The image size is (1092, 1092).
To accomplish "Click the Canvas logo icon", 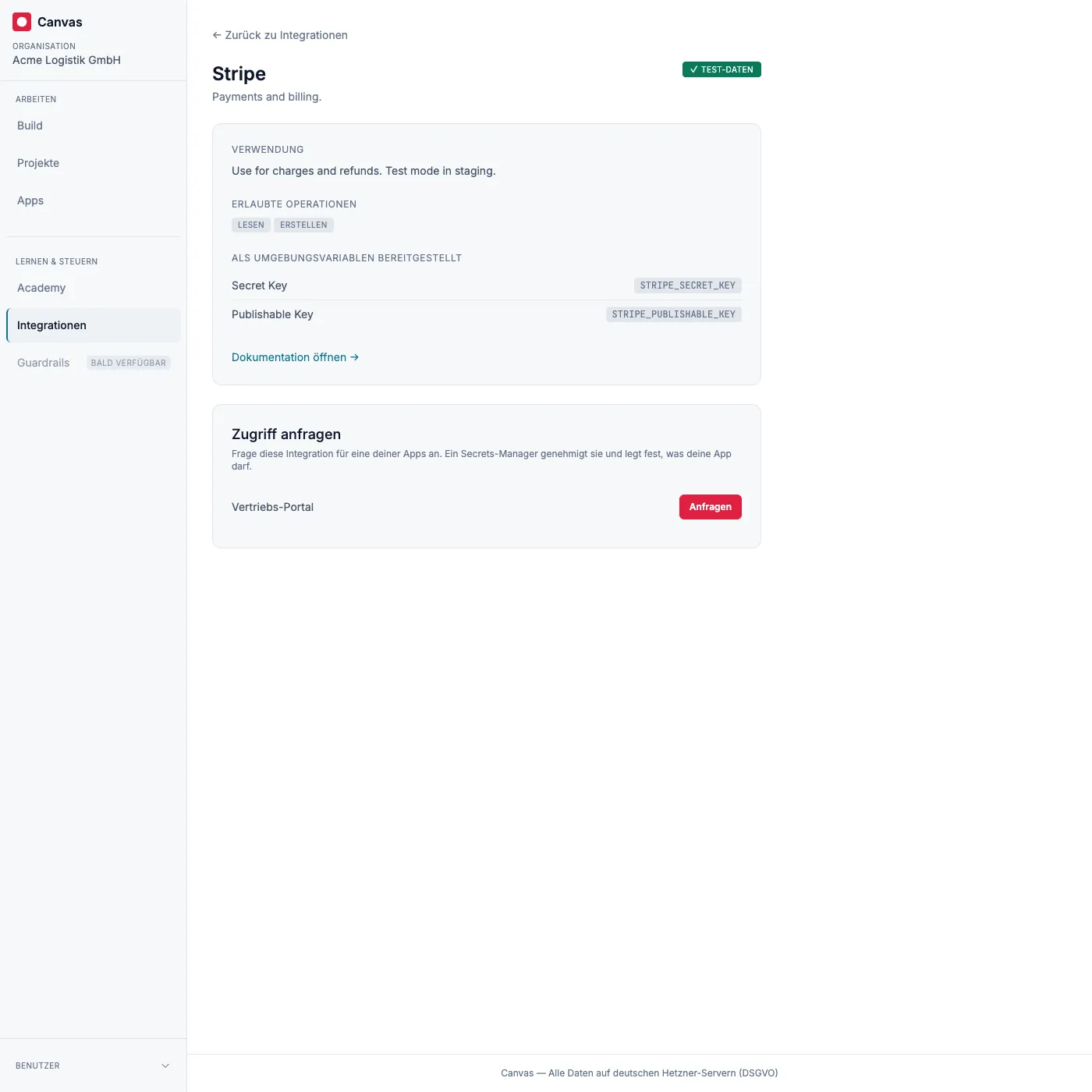I will click(x=22, y=22).
